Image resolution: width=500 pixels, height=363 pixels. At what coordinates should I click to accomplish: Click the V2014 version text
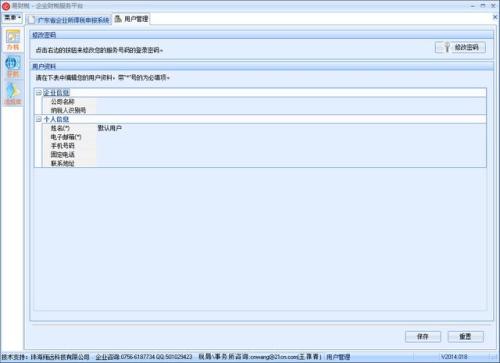tap(454, 357)
